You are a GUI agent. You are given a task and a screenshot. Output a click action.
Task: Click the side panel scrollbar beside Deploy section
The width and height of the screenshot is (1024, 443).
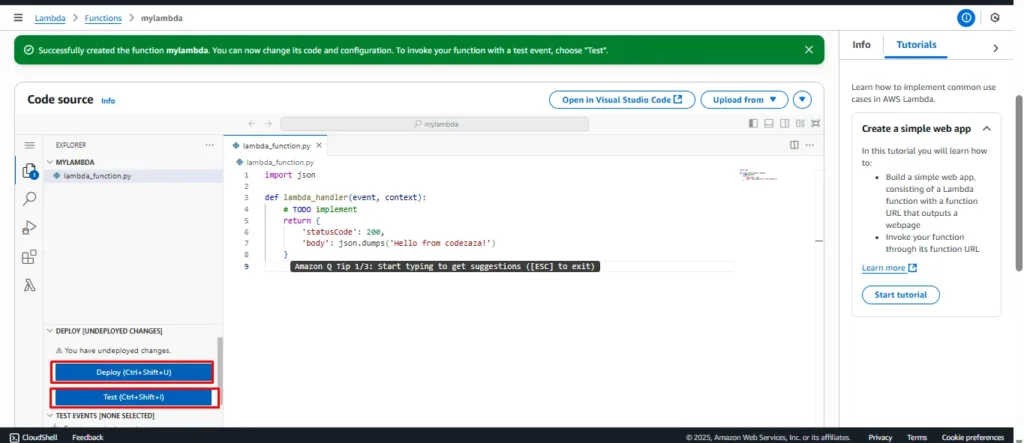point(220,372)
